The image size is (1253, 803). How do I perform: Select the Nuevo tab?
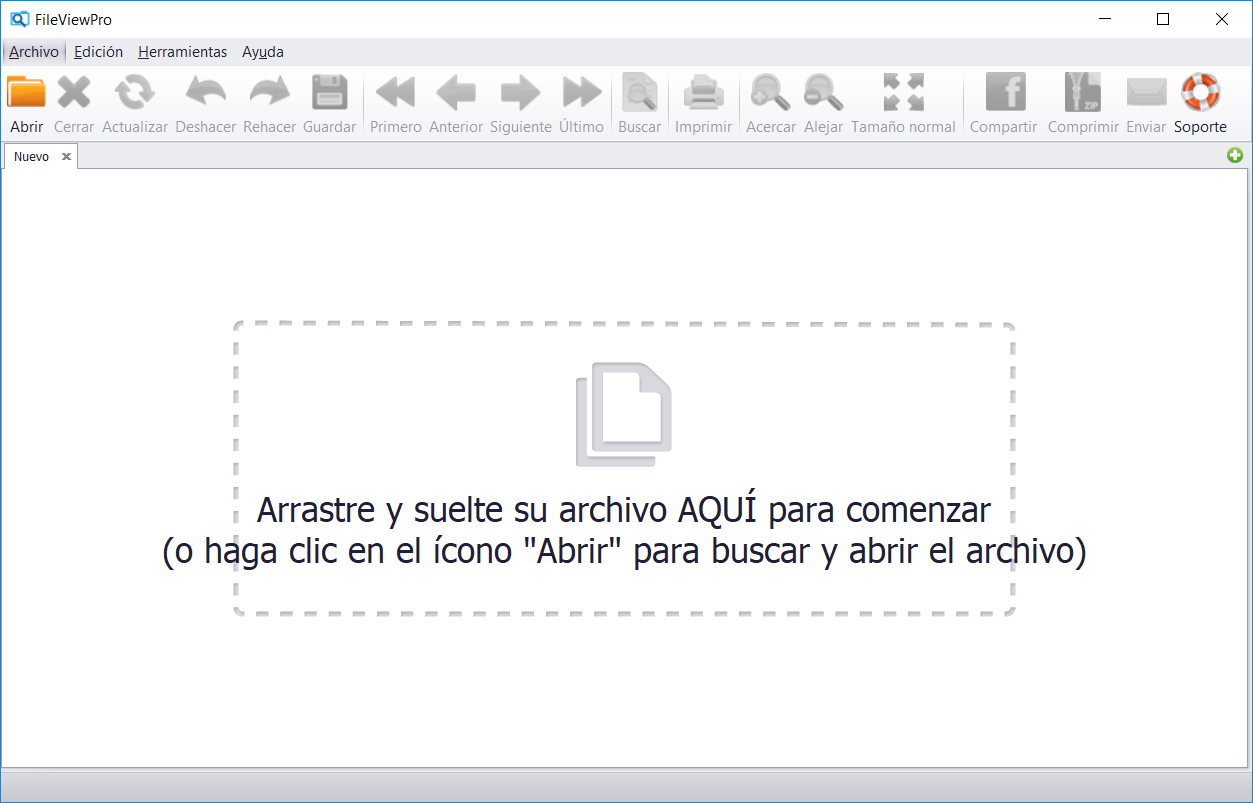point(31,157)
